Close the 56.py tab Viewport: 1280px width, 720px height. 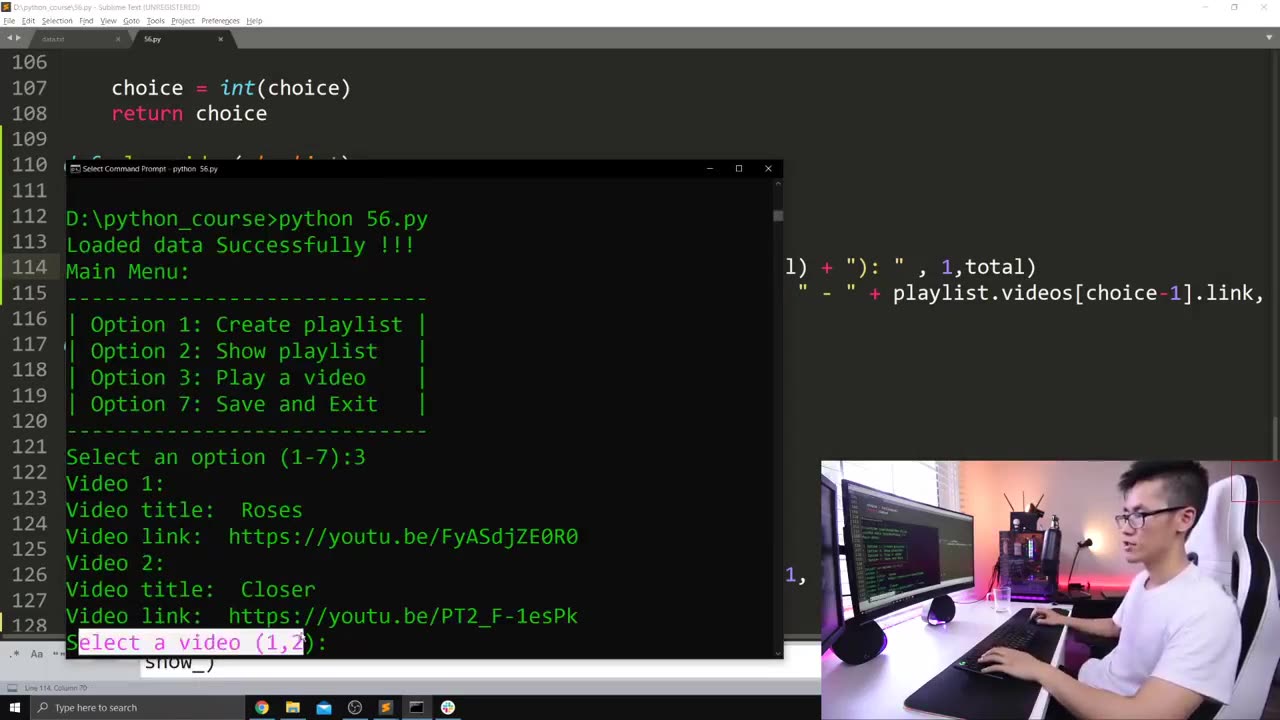point(221,39)
